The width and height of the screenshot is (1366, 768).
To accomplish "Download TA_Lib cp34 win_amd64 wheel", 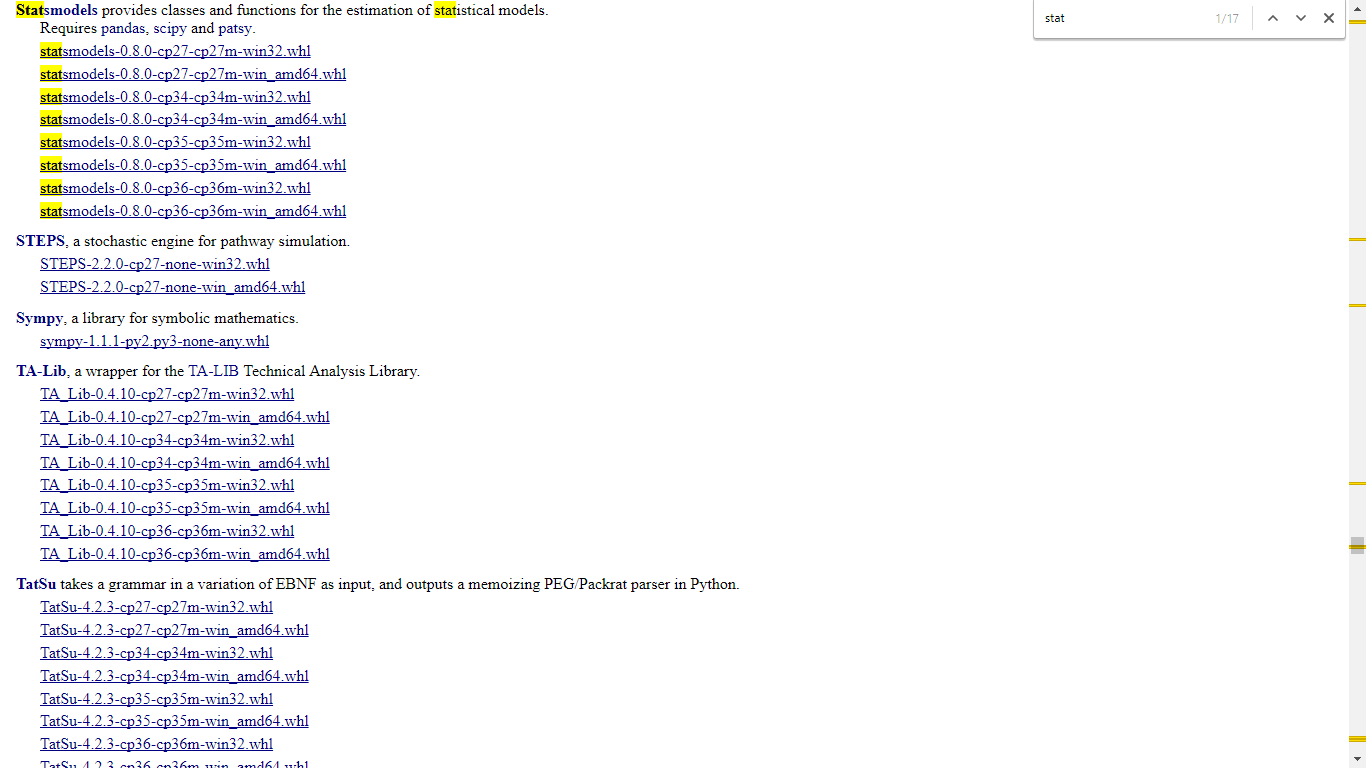I will tap(184, 463).
